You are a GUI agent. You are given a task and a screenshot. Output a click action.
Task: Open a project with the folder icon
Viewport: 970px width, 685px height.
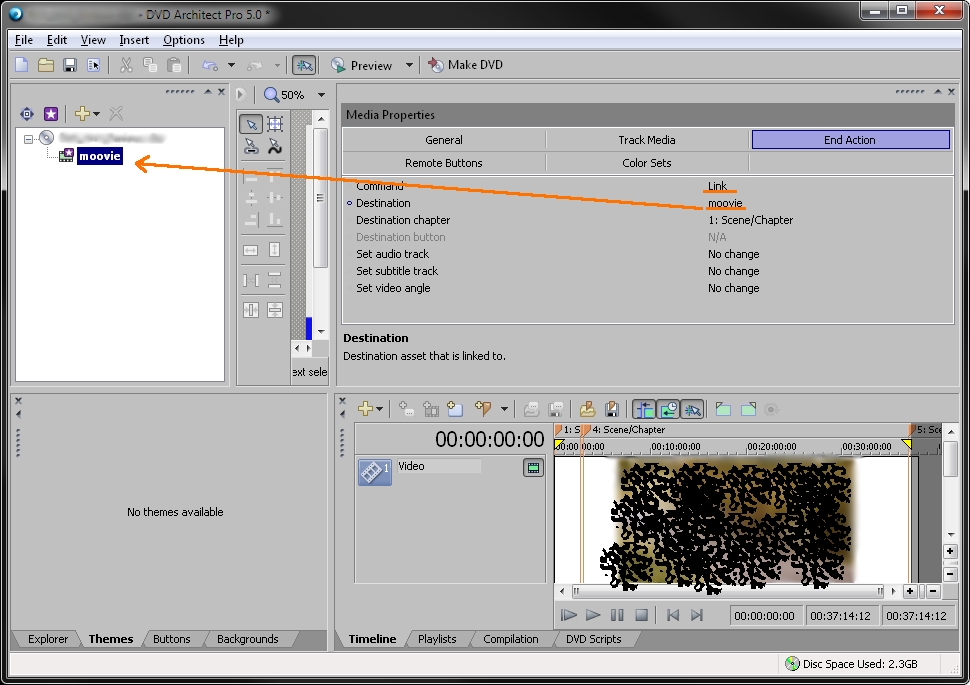[x=46, y=65]
